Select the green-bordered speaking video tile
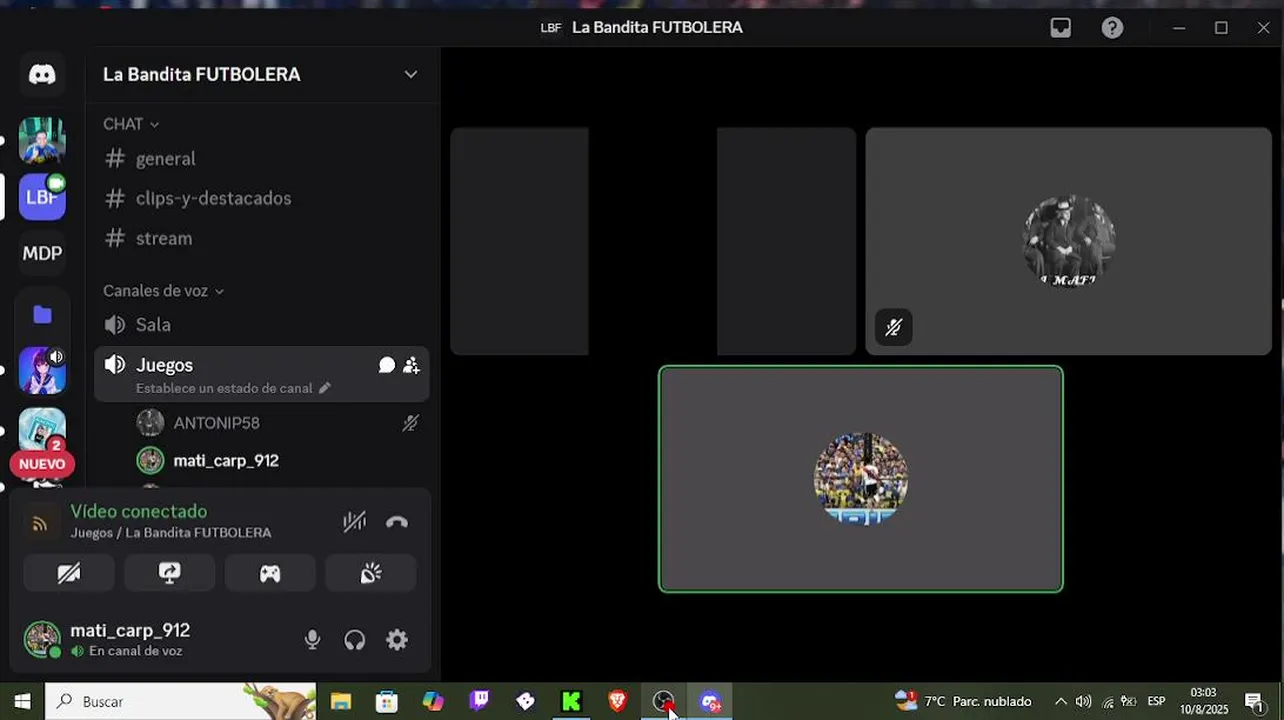This screenshot has height=720, width=1284. point(861,479)
